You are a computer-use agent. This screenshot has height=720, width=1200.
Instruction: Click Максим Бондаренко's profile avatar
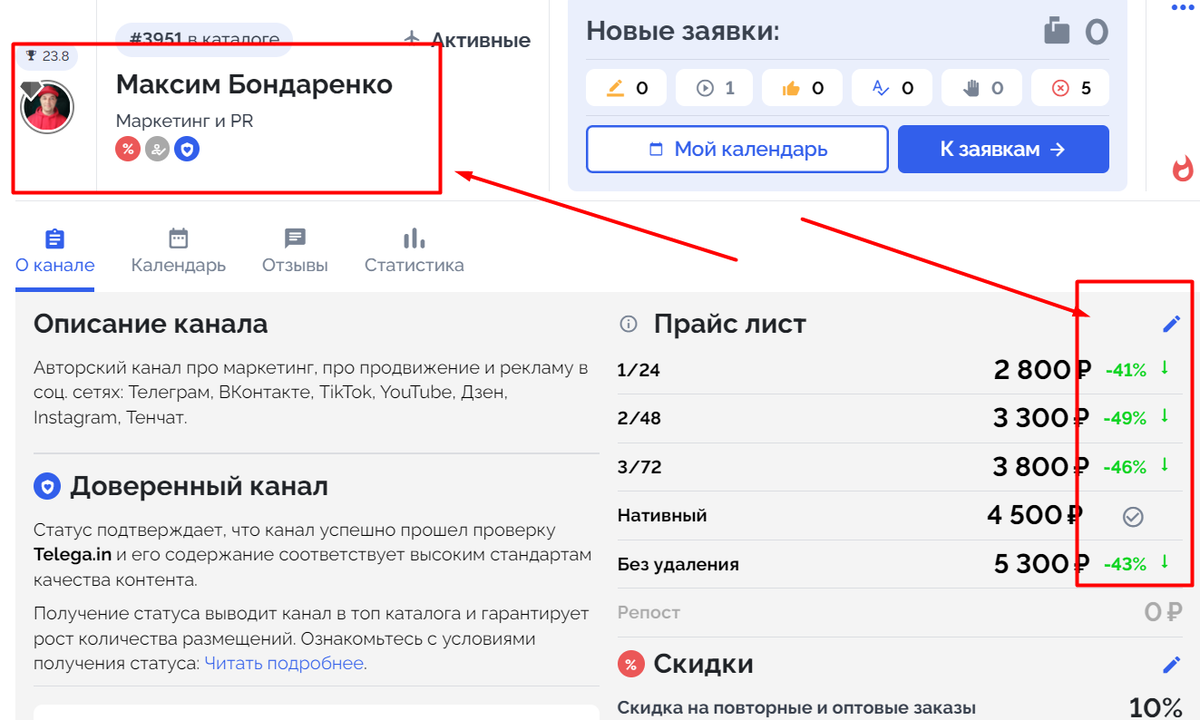[x=48, y=107]
